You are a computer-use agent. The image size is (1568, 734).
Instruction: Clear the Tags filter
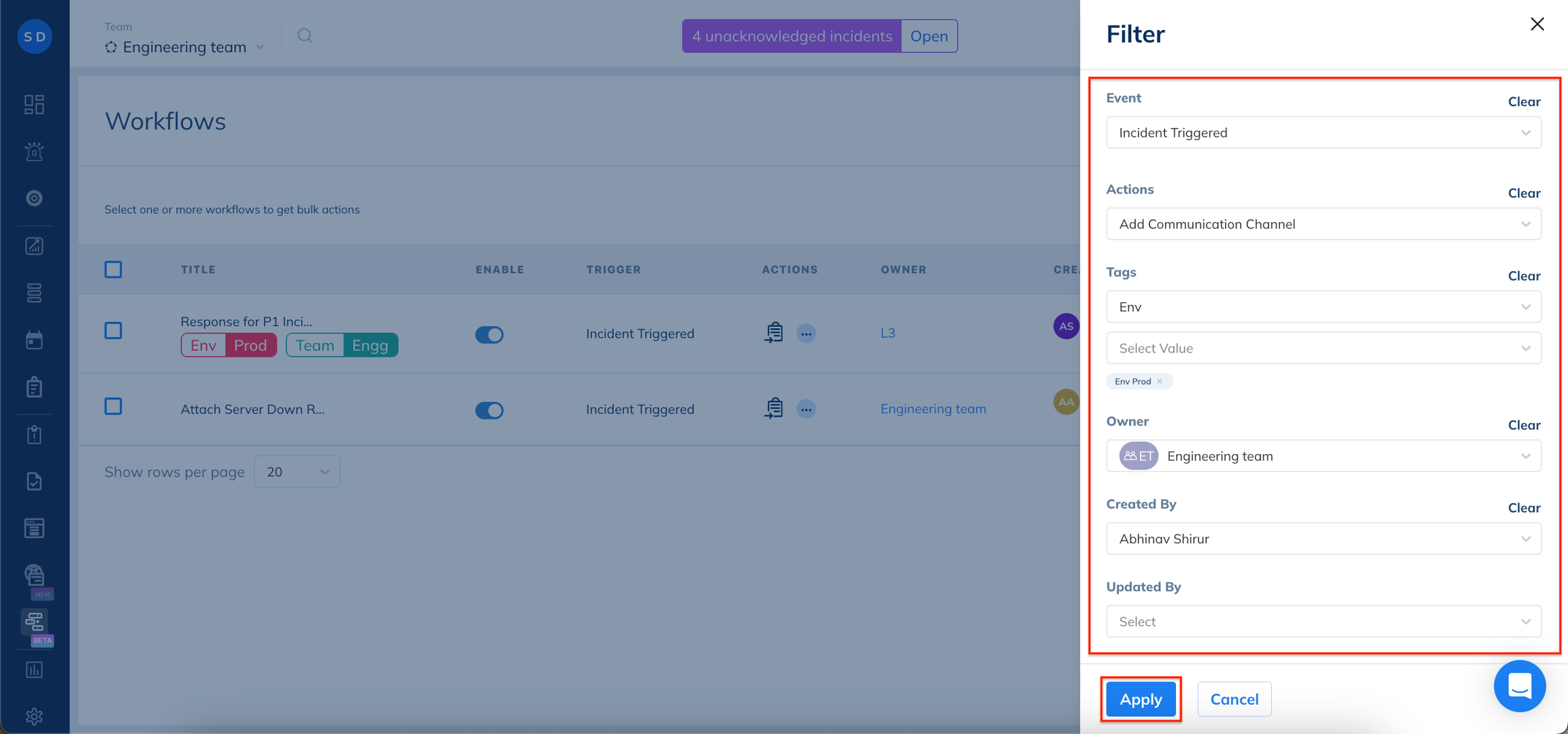(1524, 276)
